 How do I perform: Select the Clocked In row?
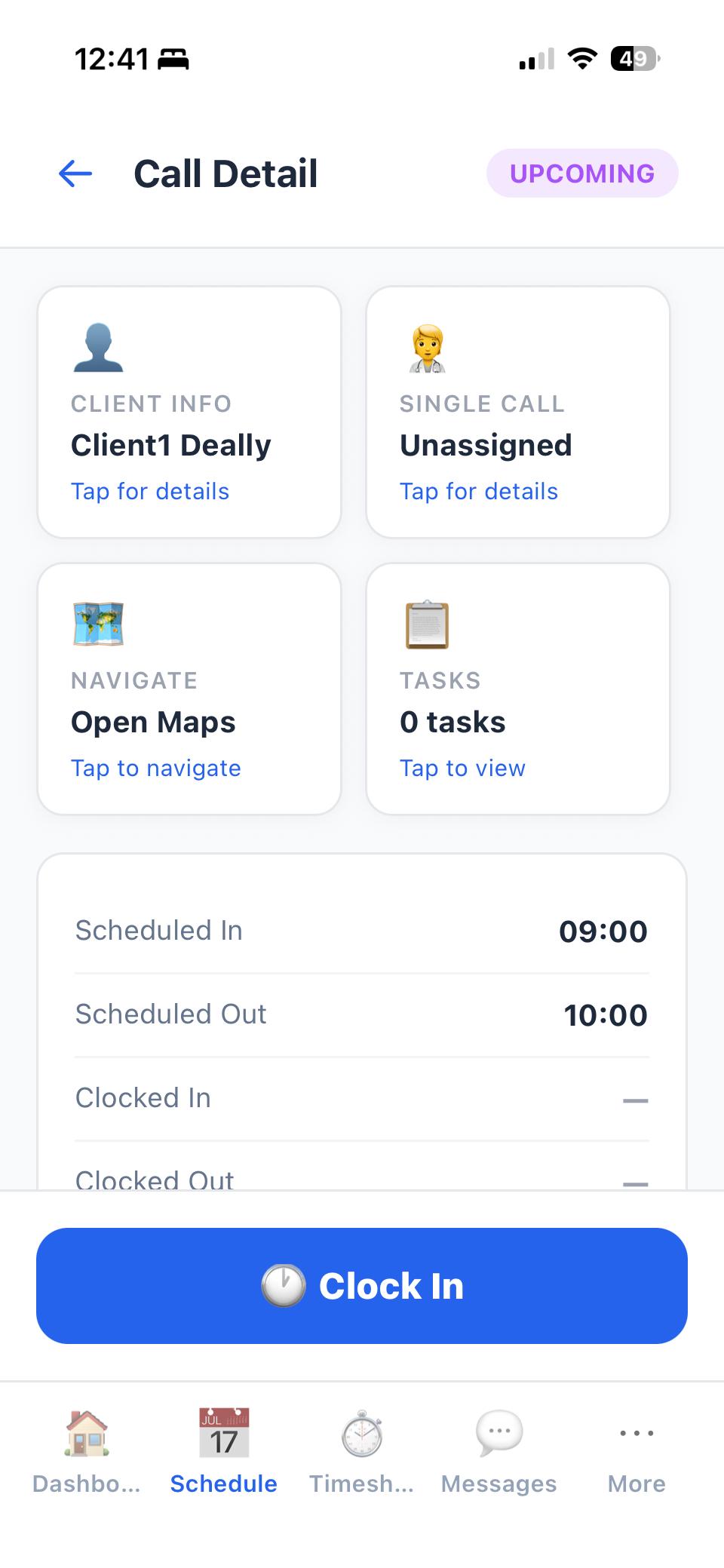point(362,1099)
